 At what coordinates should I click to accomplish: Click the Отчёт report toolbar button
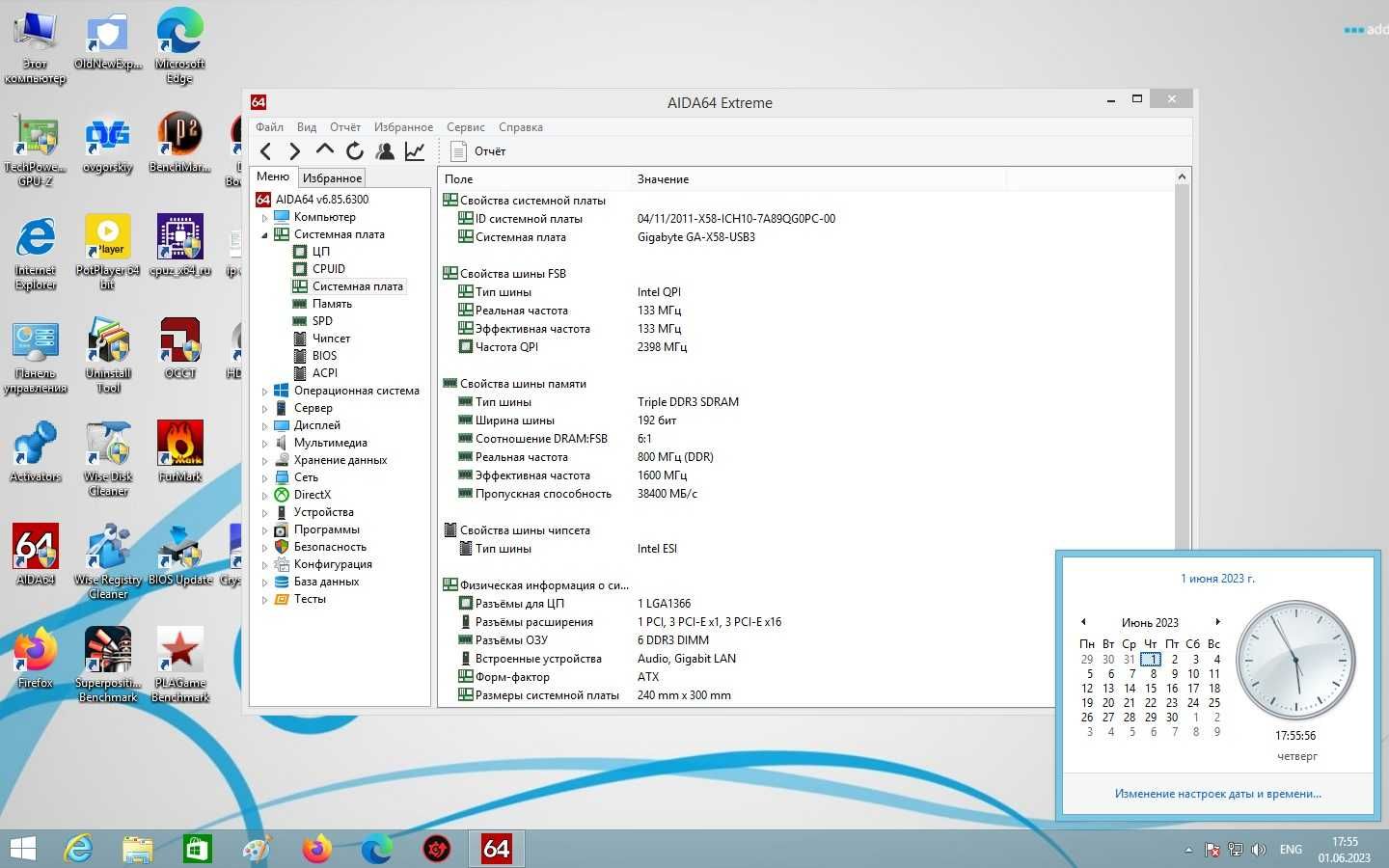(478, 151)
